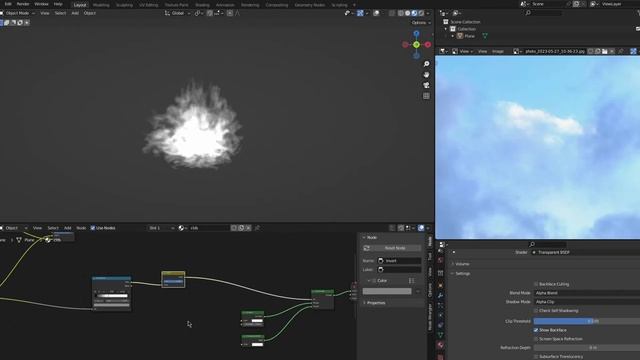Open the Slot 1 material slot dropdown
Viewport: 640px width, 360px height.
coord(161,228)
